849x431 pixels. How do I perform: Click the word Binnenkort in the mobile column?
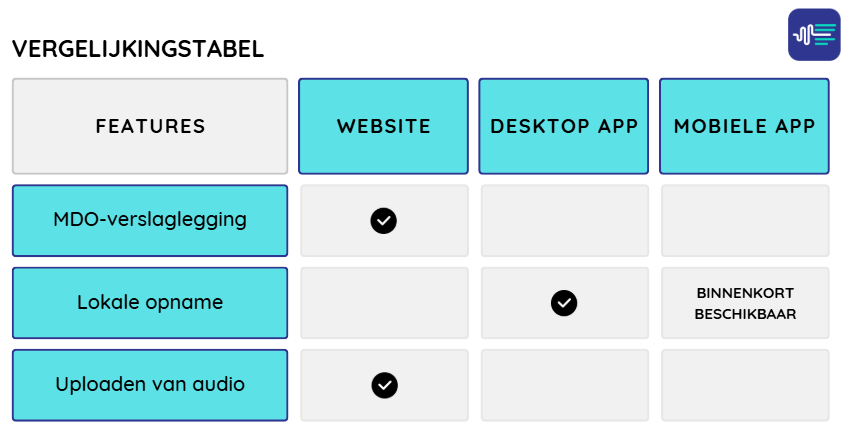coord(745,293)
